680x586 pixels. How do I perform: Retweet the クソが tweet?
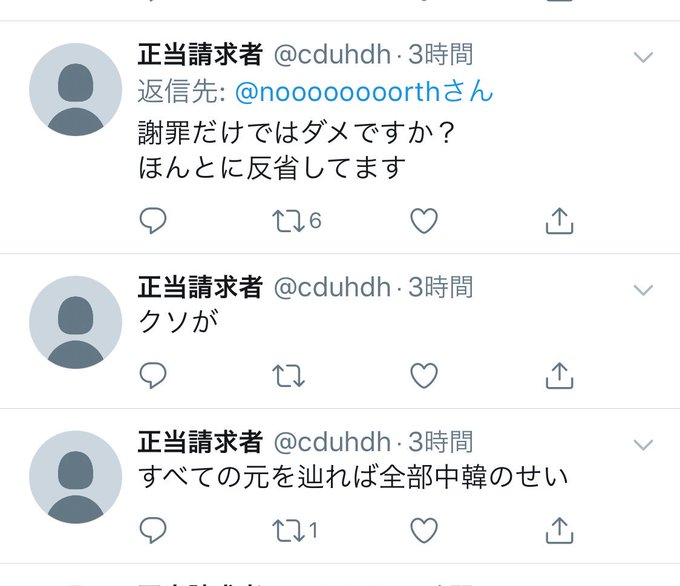click(x=288, y=376)
